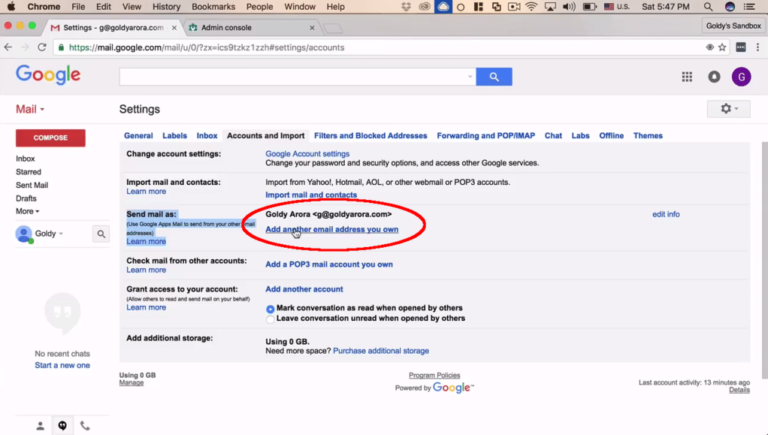Click the Dropbox icon in menu bar
The width and height of the screenshot is (768, 435).
(x=406, y=7)
